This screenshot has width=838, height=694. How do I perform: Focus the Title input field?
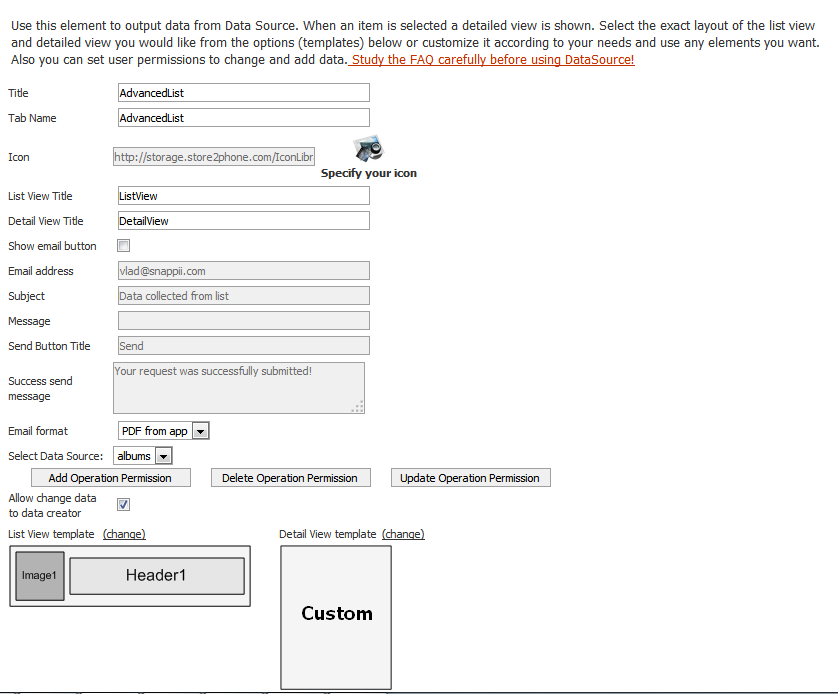pos(244,93)
